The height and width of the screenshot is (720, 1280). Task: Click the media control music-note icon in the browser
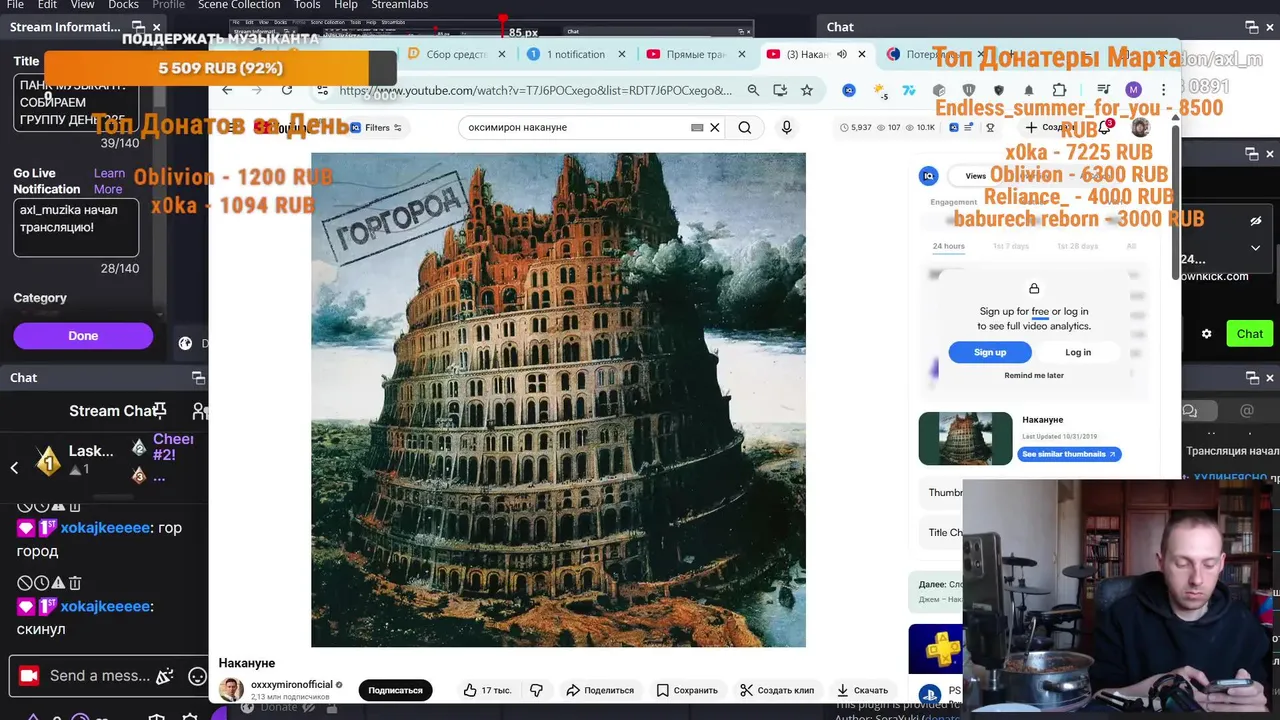(x=1103, y=90)
